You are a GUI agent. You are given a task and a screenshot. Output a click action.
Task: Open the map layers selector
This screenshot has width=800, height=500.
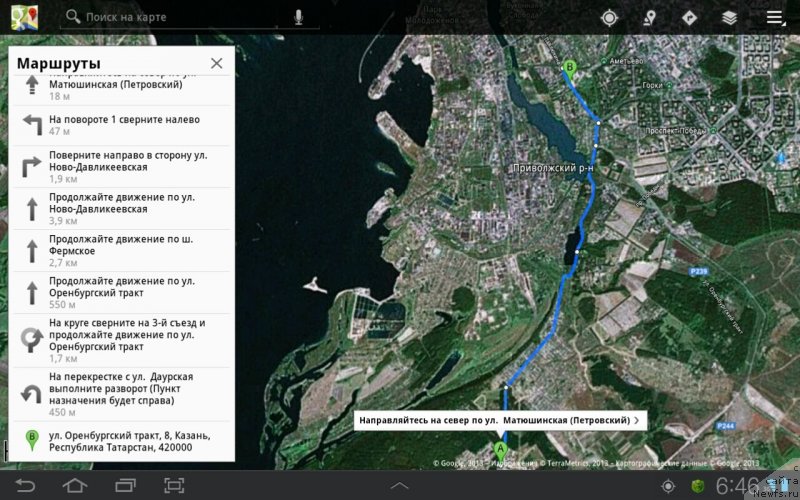pyautogui.click(x=730, y=17)
